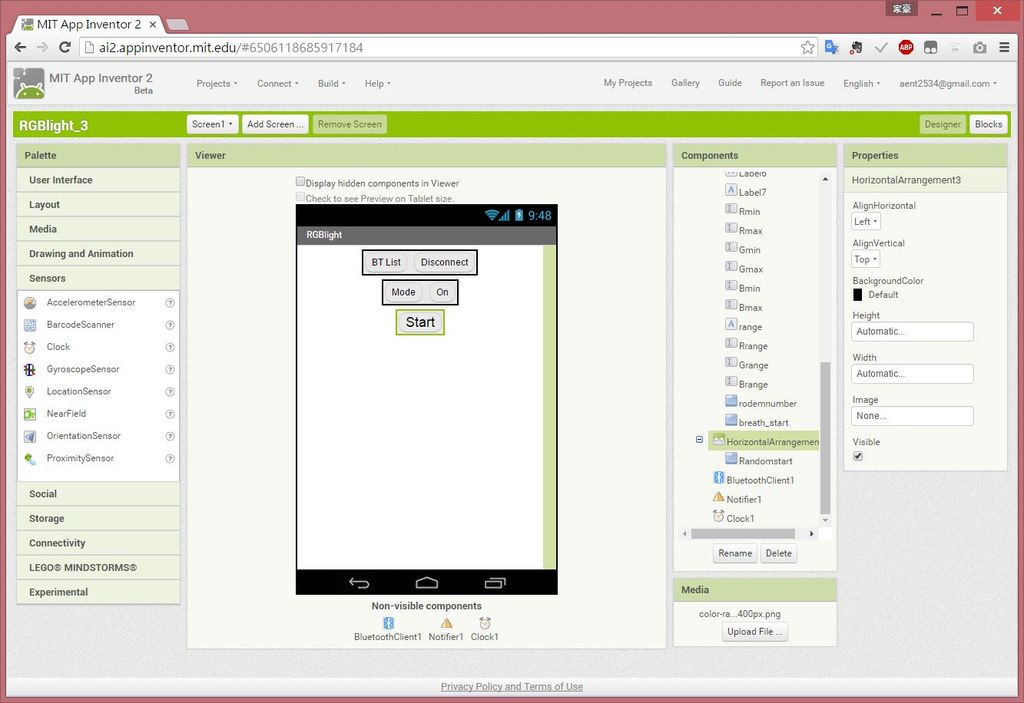
Task: Click Rename in Components panel
Action: pyautogui.click(x=735, y=553)
